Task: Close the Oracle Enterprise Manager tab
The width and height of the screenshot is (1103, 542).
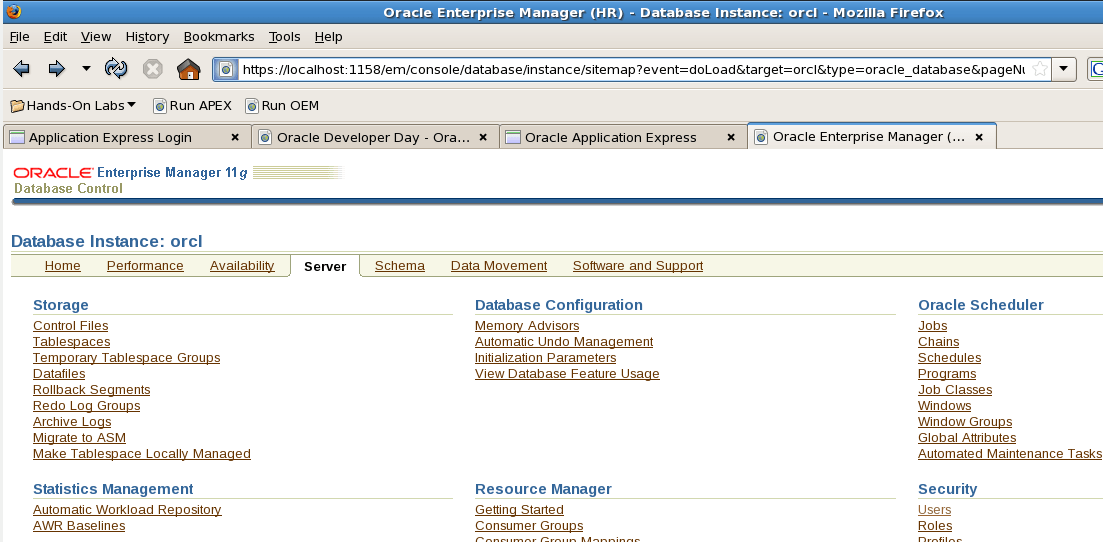Action: coord(978,137)
